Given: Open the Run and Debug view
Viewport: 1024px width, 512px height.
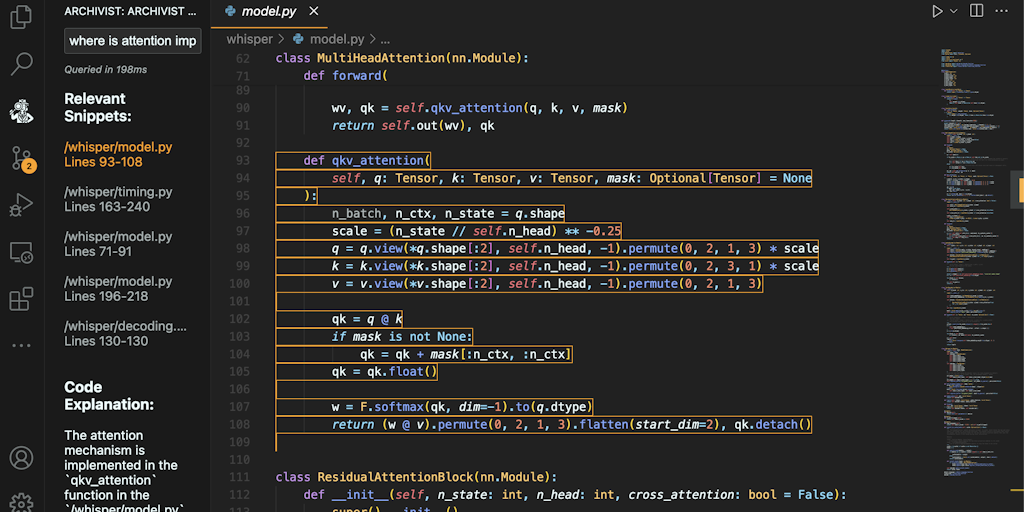Looking at the screenshot, I should (21, 205).
